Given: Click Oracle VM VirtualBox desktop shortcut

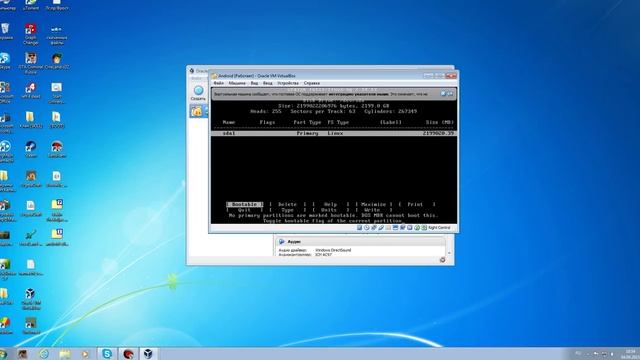Looking at the screenshot, I should [x=30, y=299].
